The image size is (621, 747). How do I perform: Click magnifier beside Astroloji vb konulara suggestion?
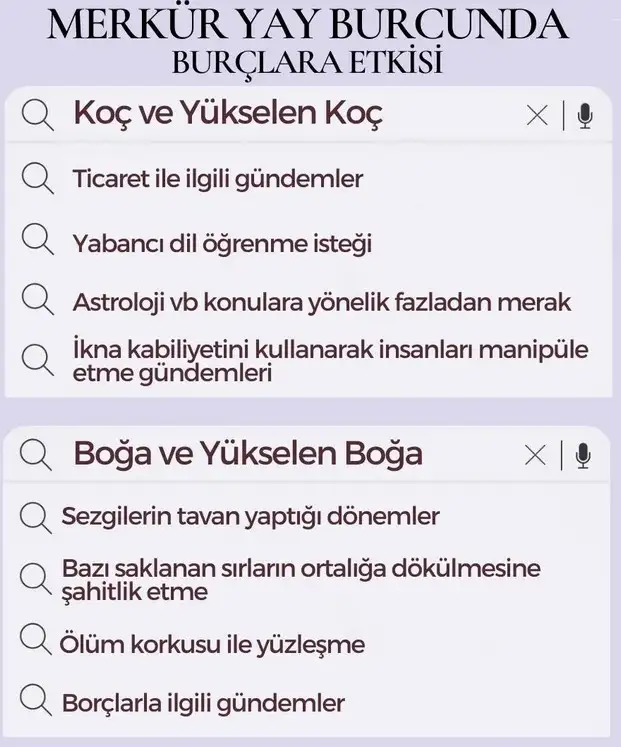click(38, 299)
